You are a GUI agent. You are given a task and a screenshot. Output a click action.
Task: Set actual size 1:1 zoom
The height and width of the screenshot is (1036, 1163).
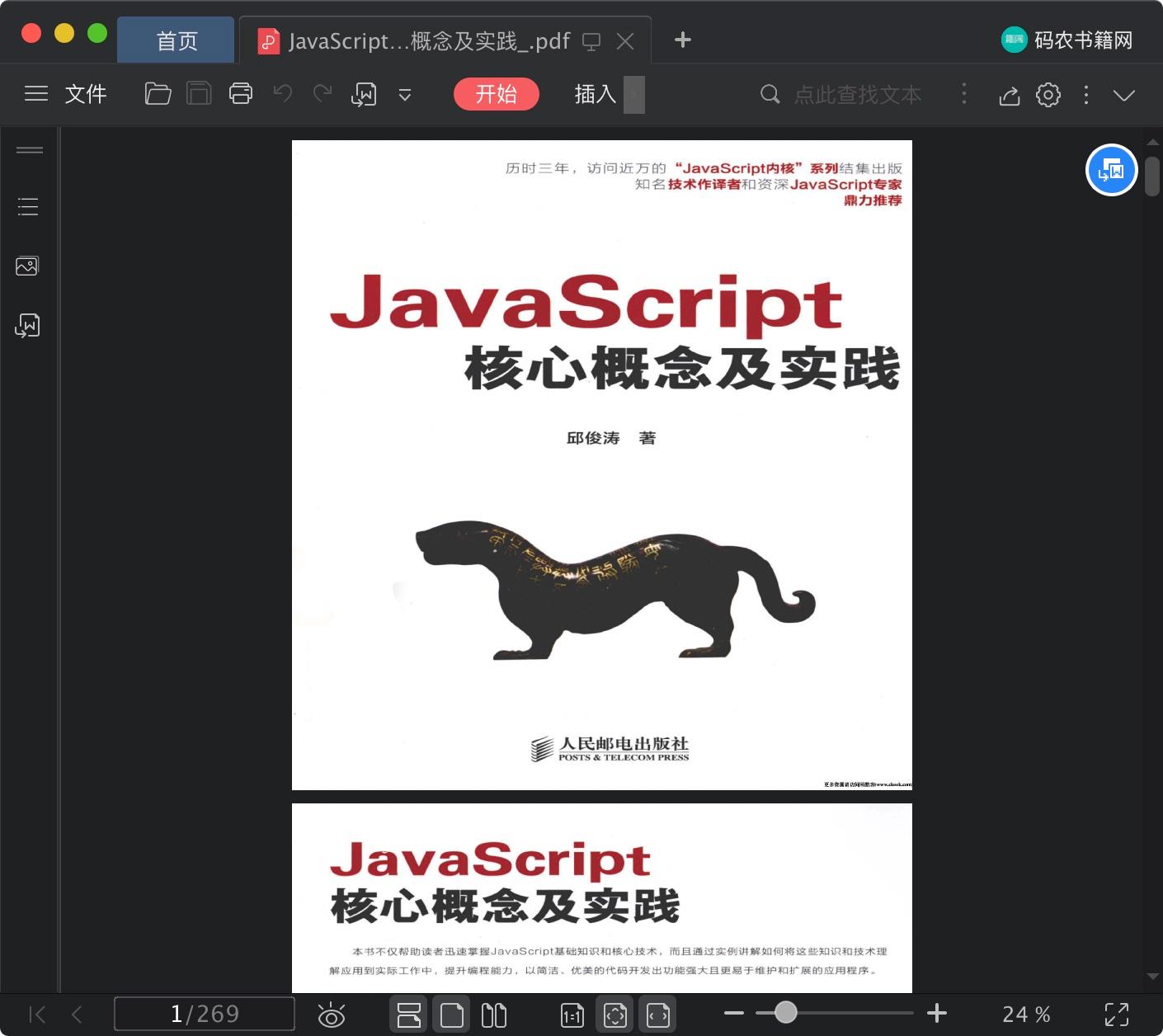(572, 1015)
